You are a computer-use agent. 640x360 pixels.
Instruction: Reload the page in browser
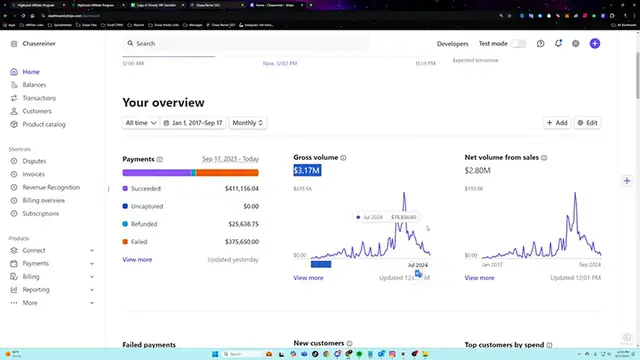23,16
